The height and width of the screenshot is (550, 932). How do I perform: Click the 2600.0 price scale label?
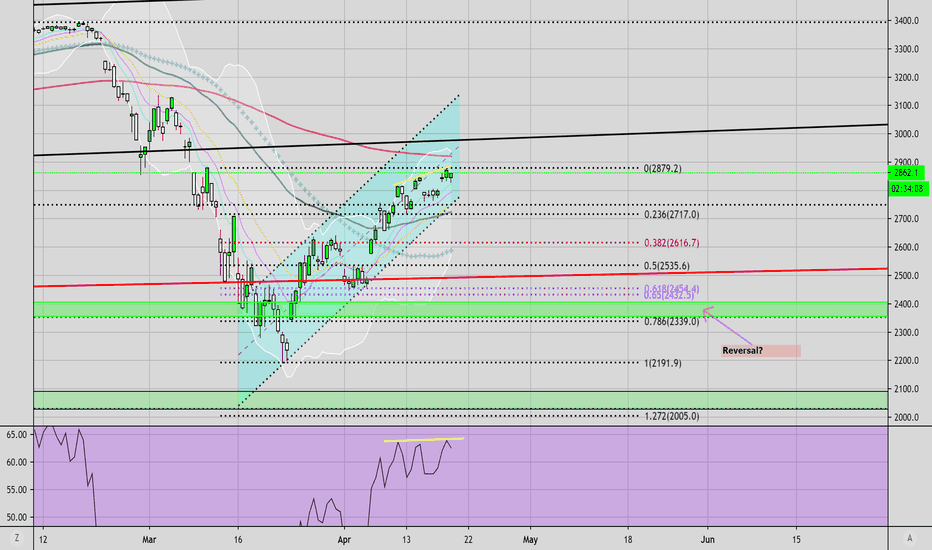coord(906,247)
